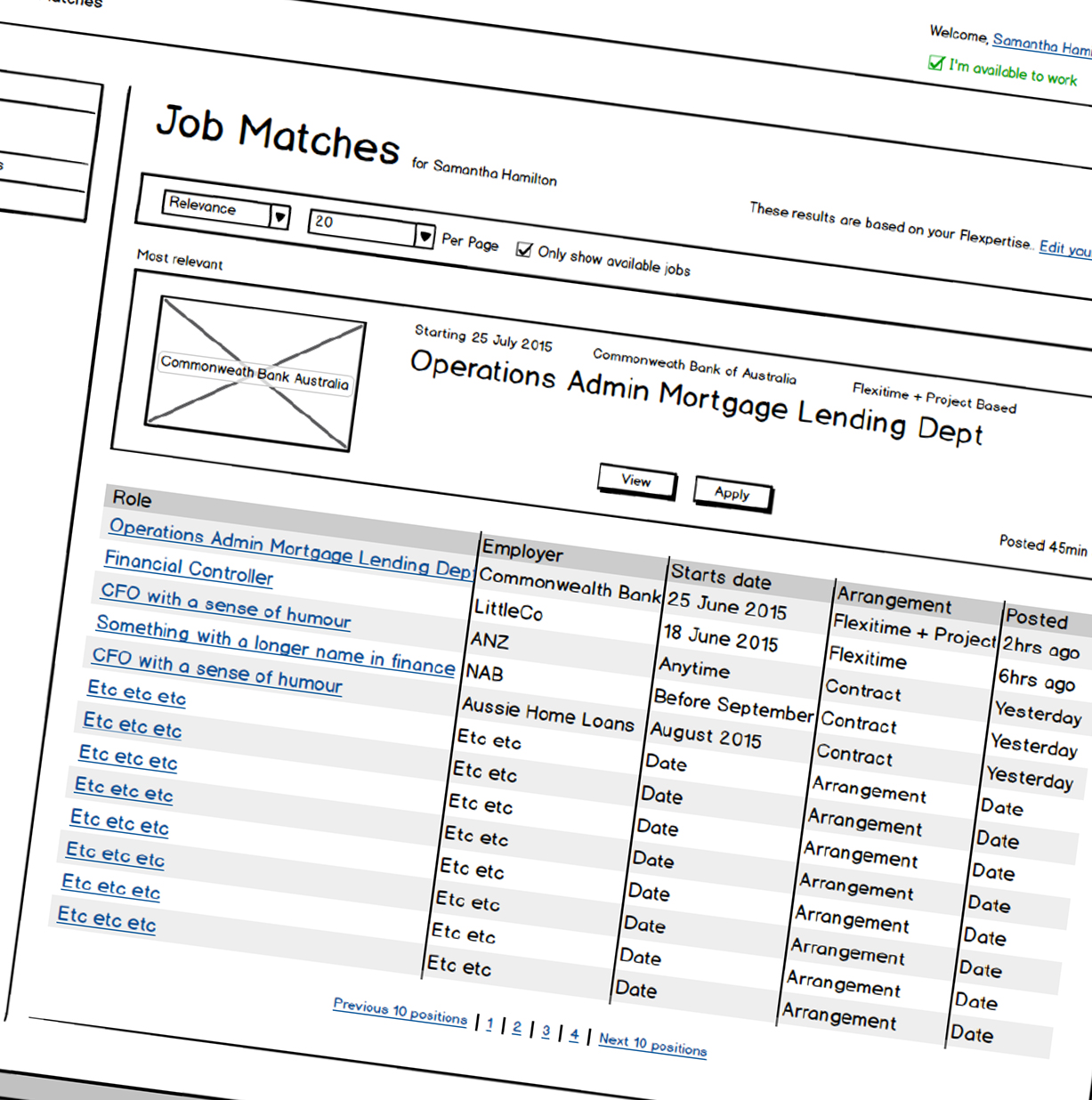1092x1100 pixels.
Task: Click the Starts date column header
Action: coord(721,578)
